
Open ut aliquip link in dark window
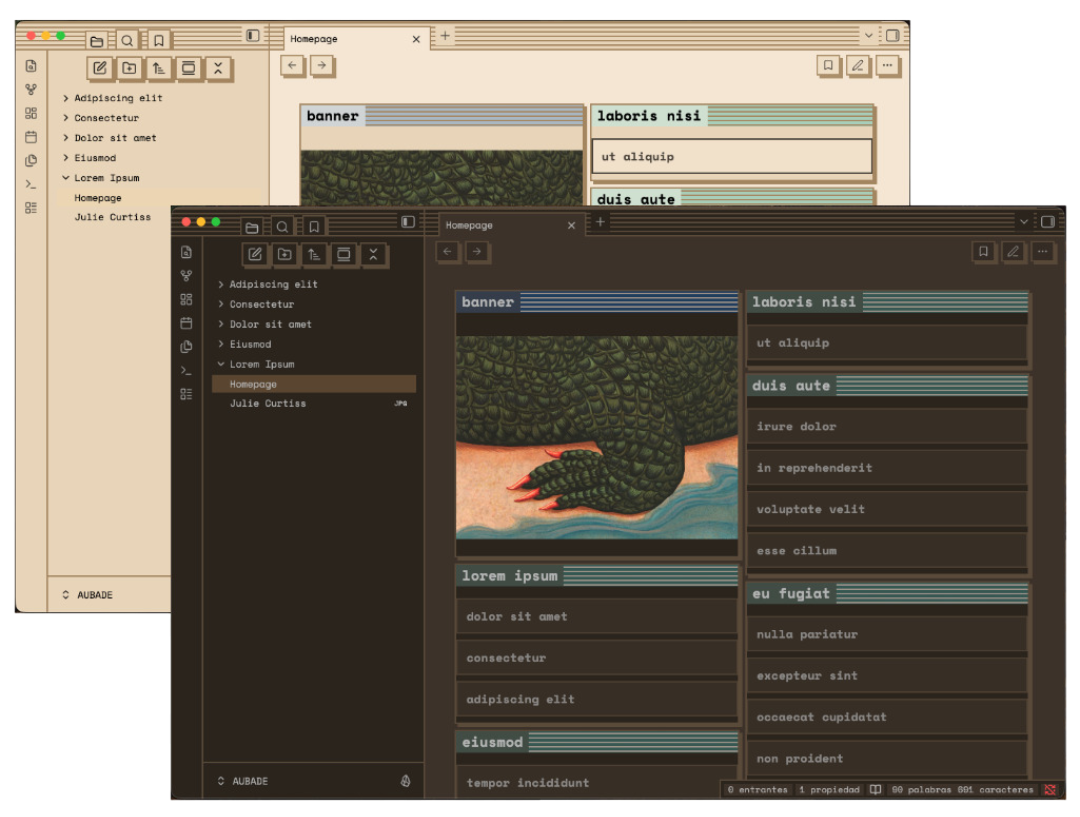pos(887,342)
